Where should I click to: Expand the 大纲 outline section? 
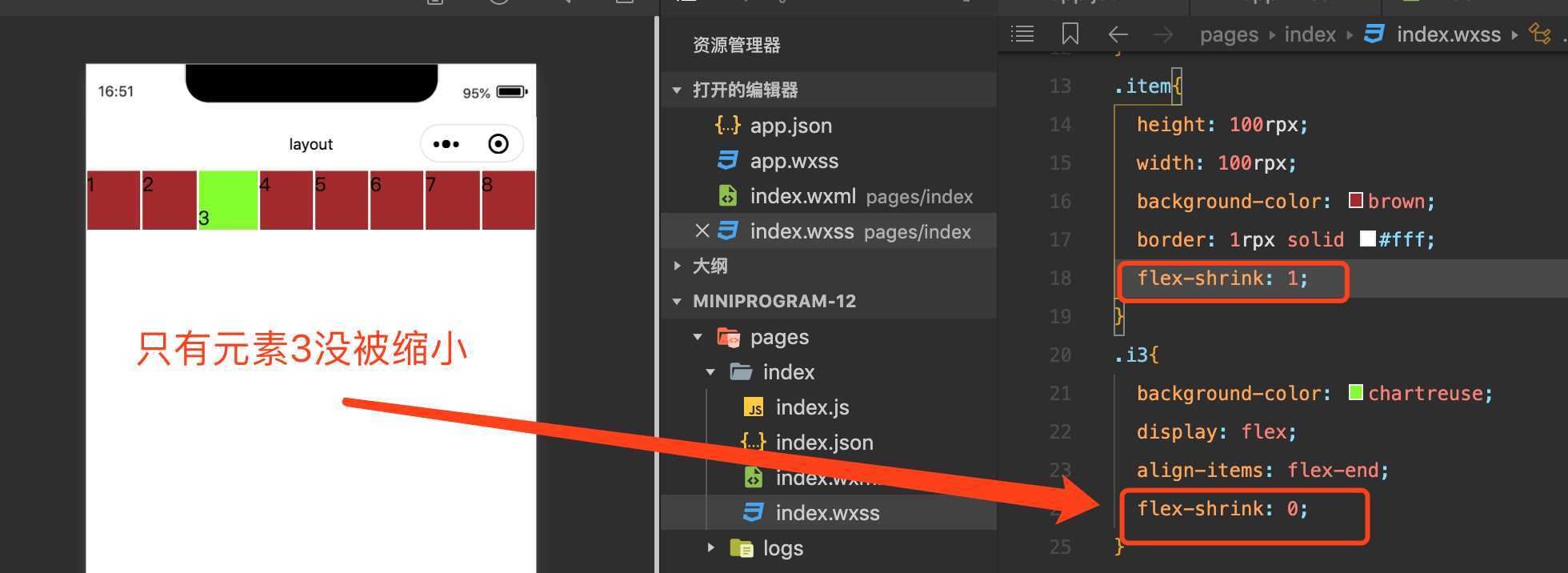pyautogui.click(x=677, y=266)
